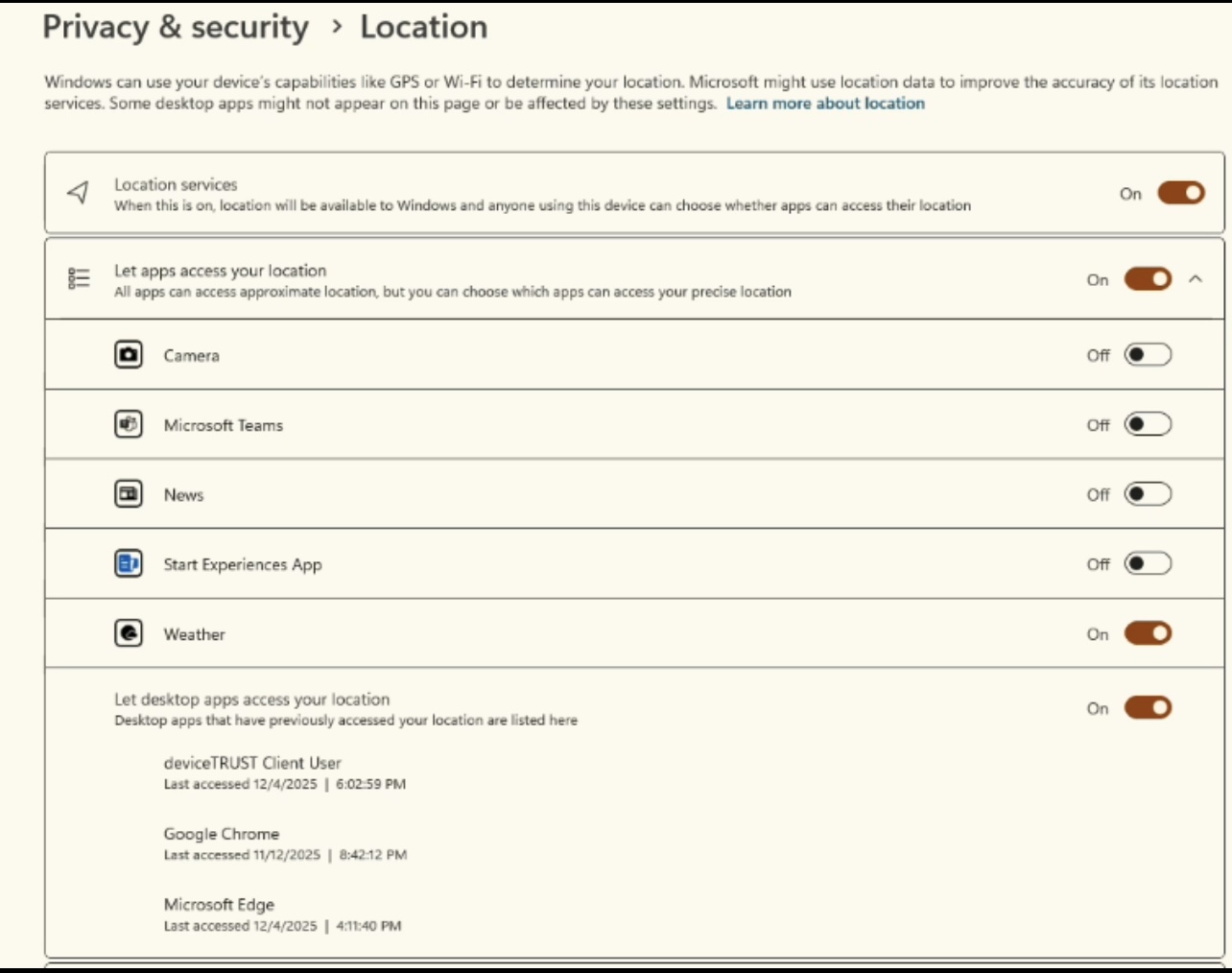
Task: Click the News app icon
Action: [129, 494]
